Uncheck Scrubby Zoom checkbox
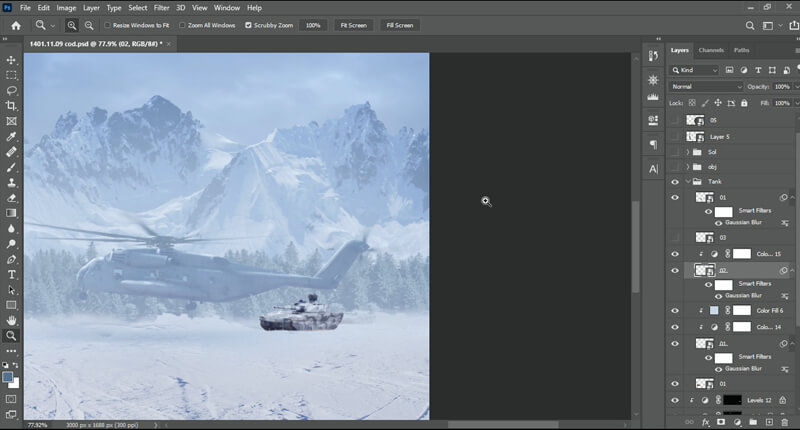The width and height of the screenshot is (800, 430). [x=248, y=26]
